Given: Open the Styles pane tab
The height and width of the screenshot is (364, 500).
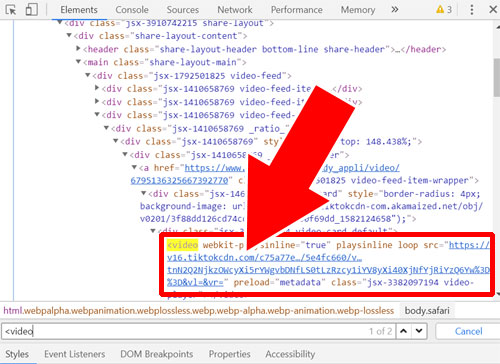Looking at the screenshot, I should pos(17,354).
